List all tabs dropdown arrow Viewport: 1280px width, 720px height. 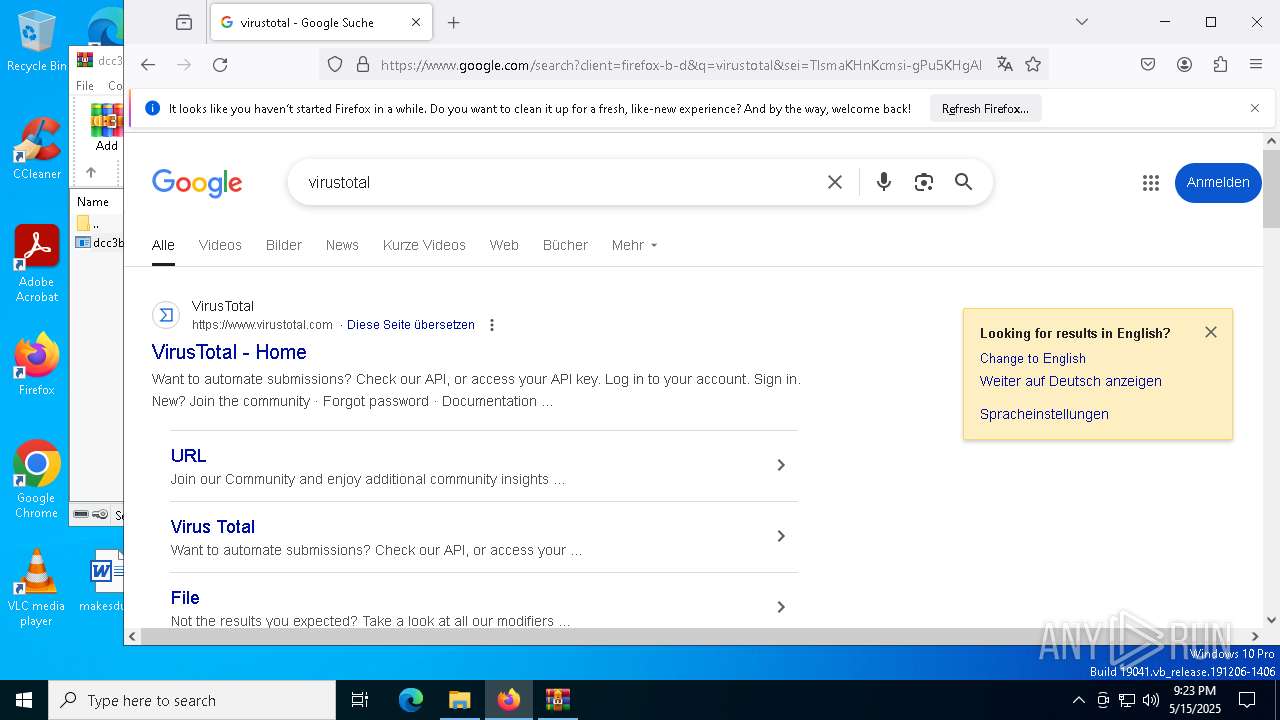click(x=1081, y=22)
